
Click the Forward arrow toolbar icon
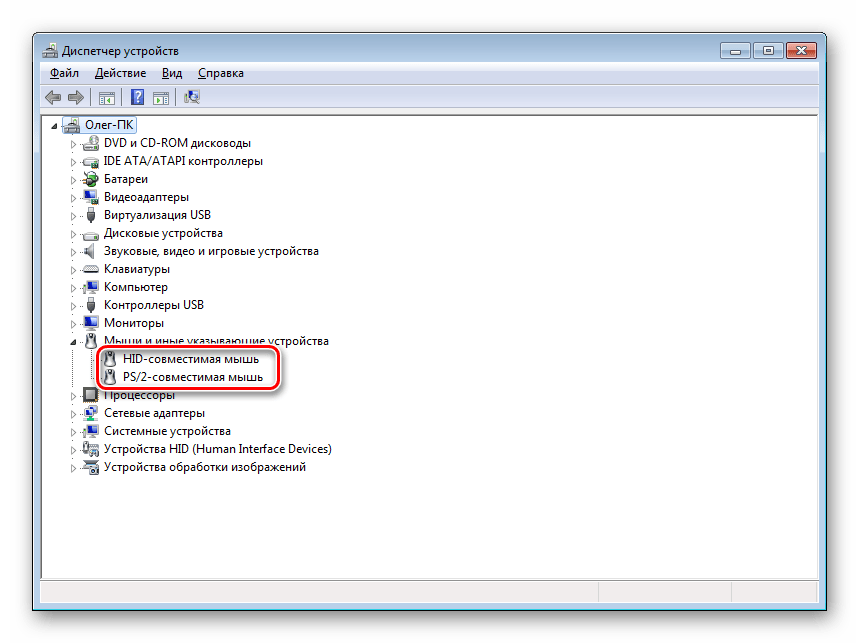(76, 97)
